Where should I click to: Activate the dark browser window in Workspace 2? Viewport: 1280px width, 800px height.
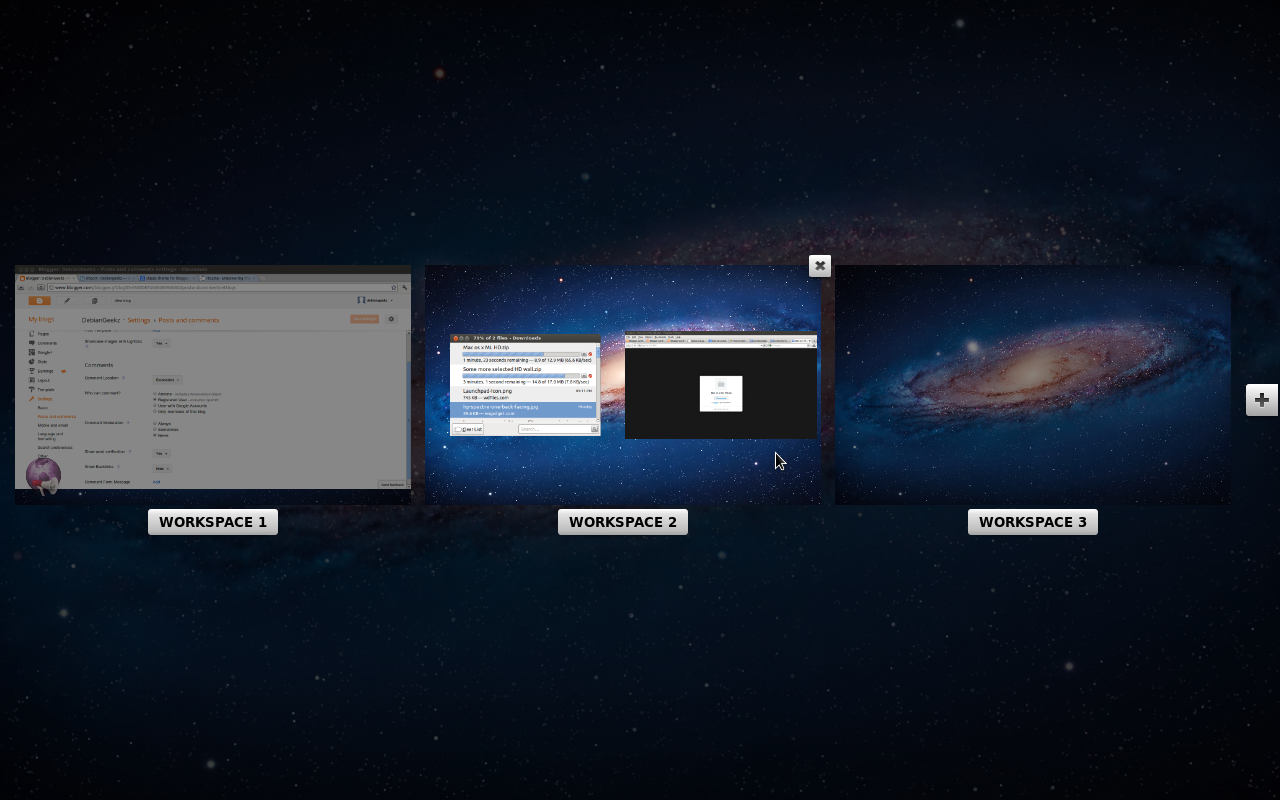(721, 385)
